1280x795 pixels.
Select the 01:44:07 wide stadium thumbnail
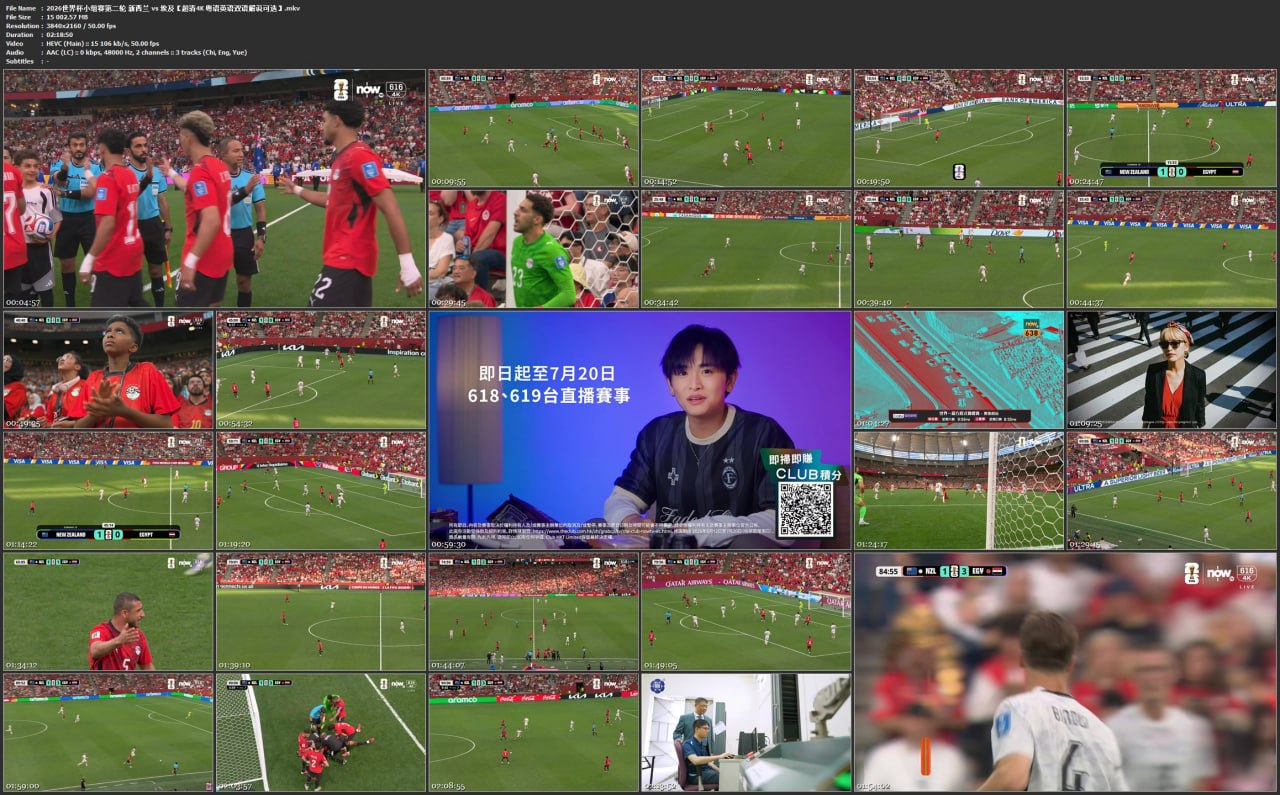(x=533, y=612)
